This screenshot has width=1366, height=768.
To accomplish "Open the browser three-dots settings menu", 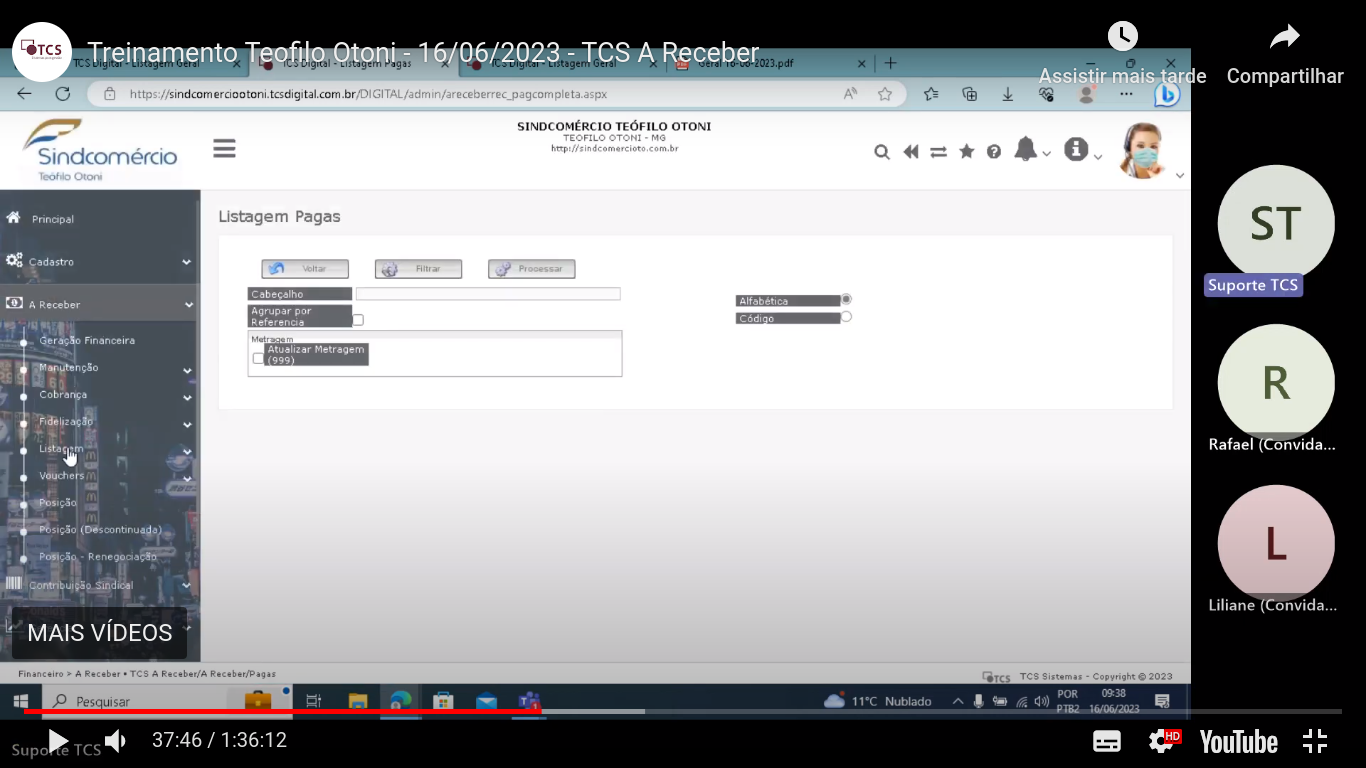I will click(x=1126, y=93).
